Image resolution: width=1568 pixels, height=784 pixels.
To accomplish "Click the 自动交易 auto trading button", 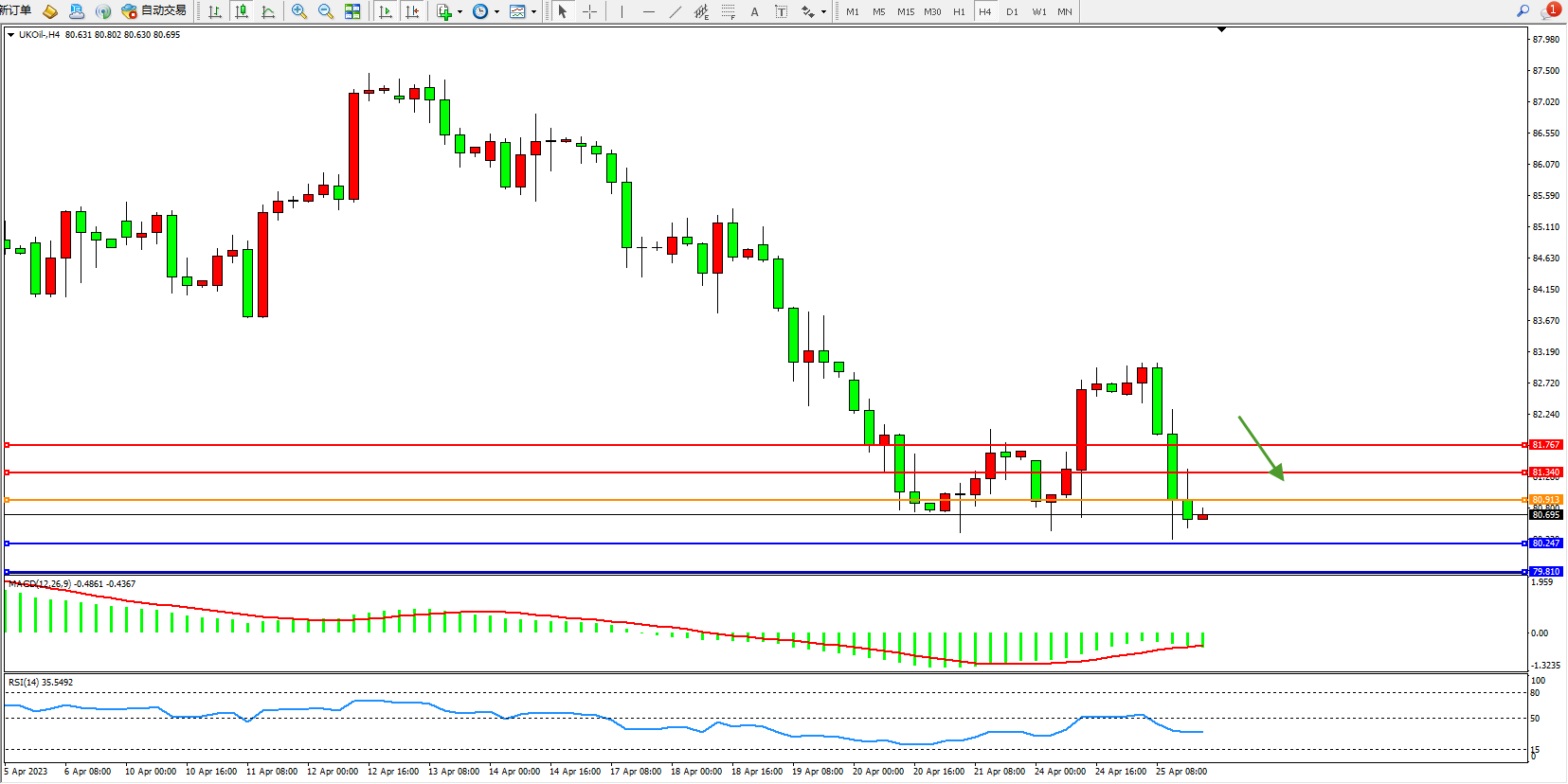I will 154,11.
